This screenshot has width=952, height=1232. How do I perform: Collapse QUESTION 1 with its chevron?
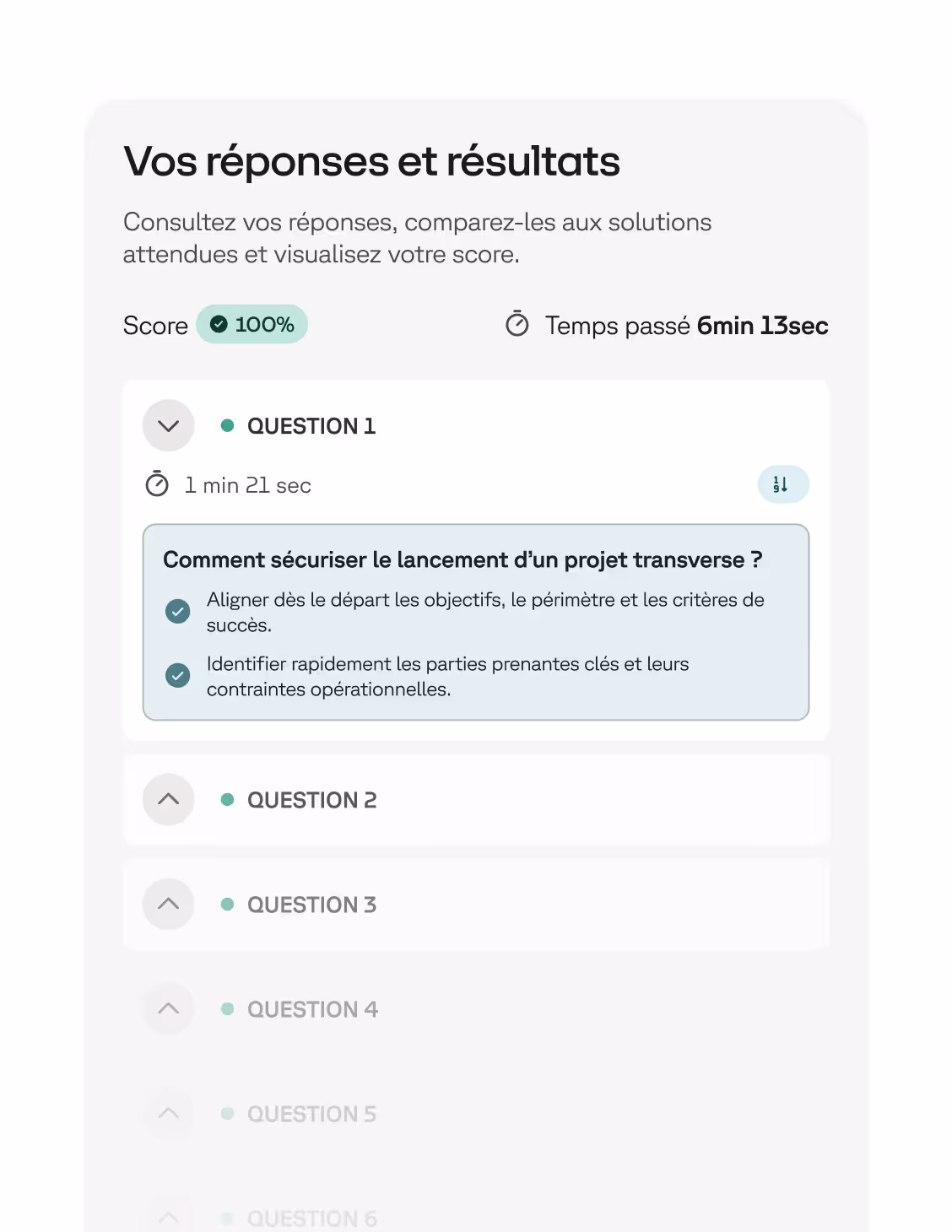168,426
